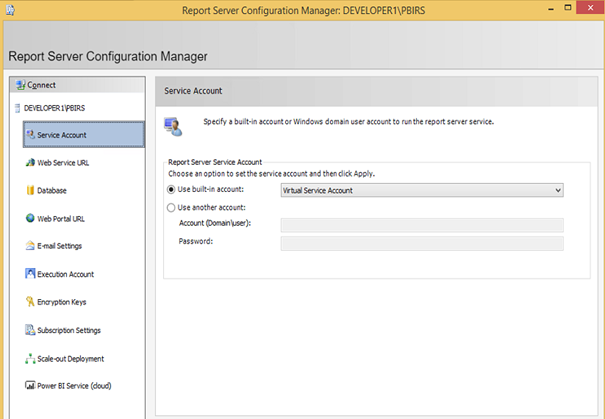The width and height of the screenshot is (605, 419).
Task: Open the Web Portal URL page
Action: pos(61,219)
